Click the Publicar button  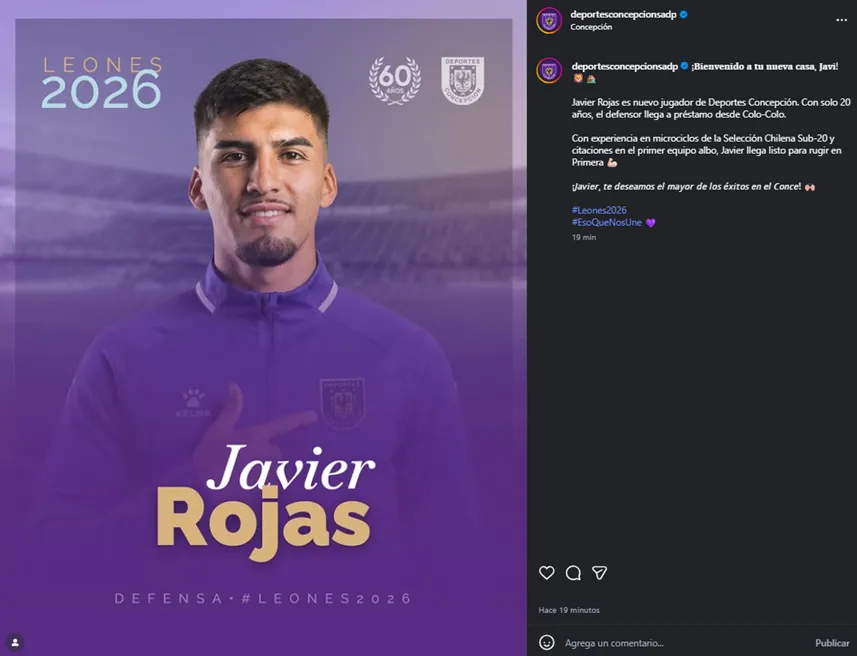pos(832,643)
